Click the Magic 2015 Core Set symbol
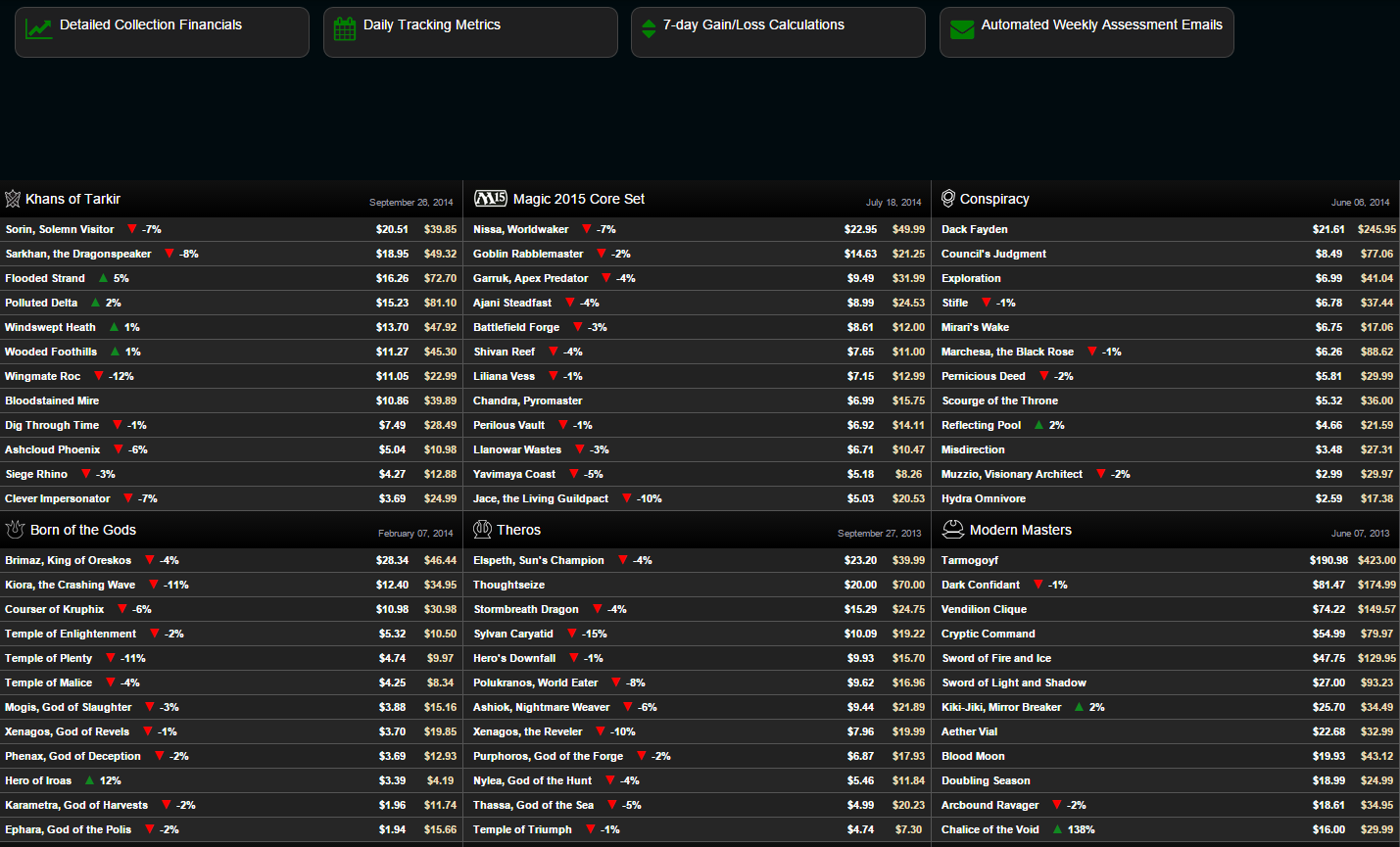Screen dimensions: 1400x847 point(491,199)
